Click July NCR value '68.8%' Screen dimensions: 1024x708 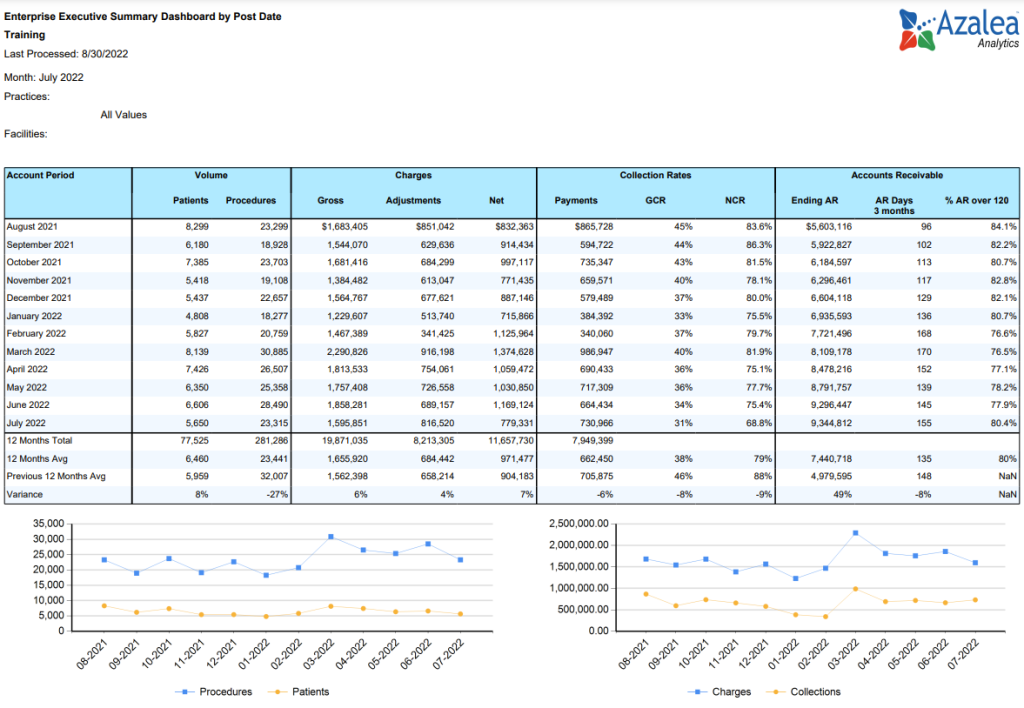click(x=759, y=423)
